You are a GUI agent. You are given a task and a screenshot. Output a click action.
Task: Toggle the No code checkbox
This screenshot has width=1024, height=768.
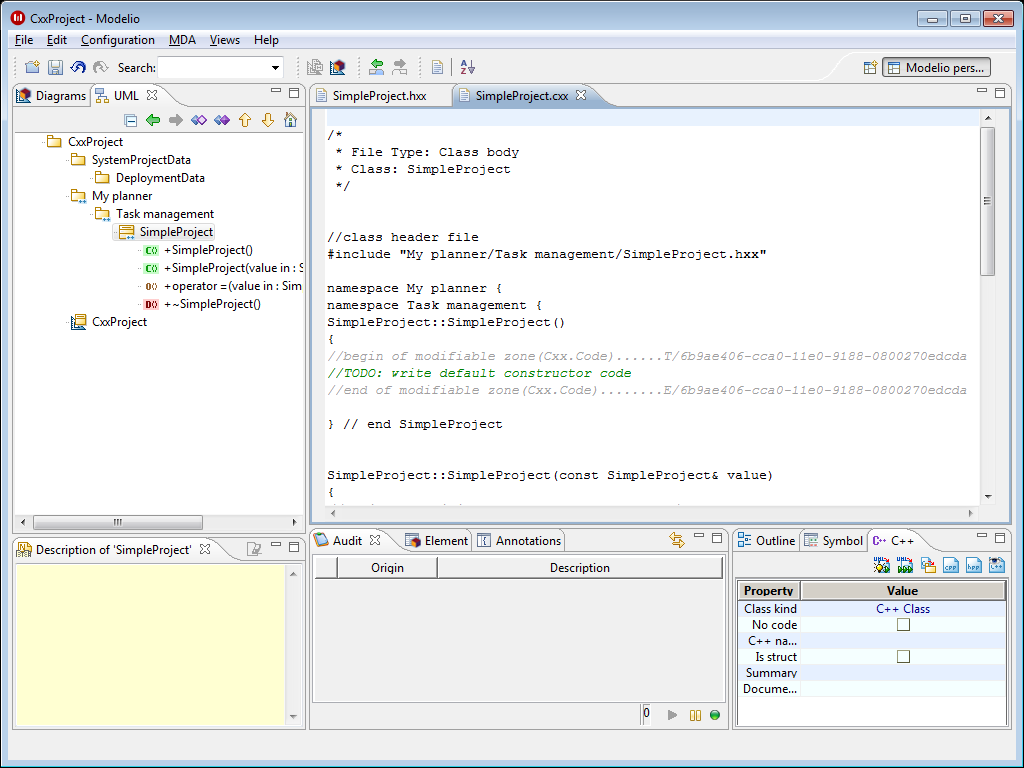pyautogui.click(x=903, y=625)
